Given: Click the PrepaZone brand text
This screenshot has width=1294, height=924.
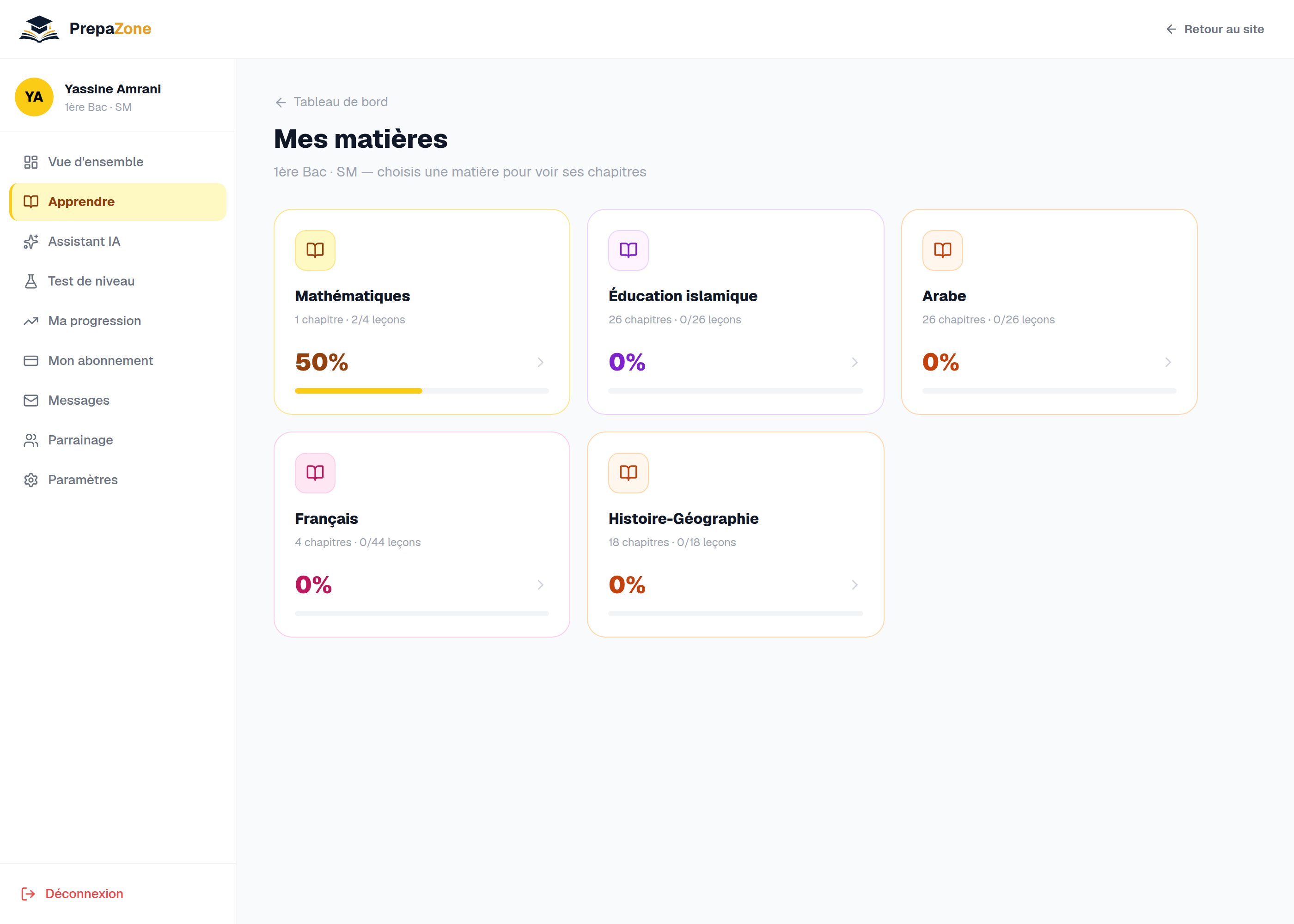Looking at the screenshot, I should (x=110, y=29).
